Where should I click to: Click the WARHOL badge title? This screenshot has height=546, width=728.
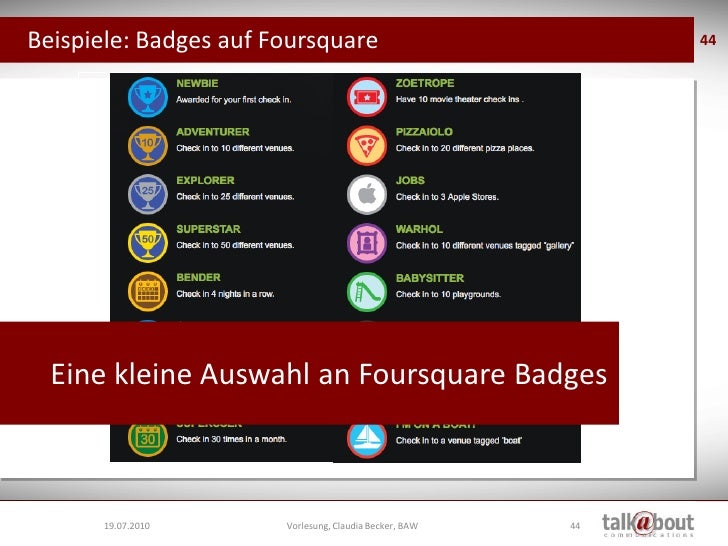[x=419, y=229]
